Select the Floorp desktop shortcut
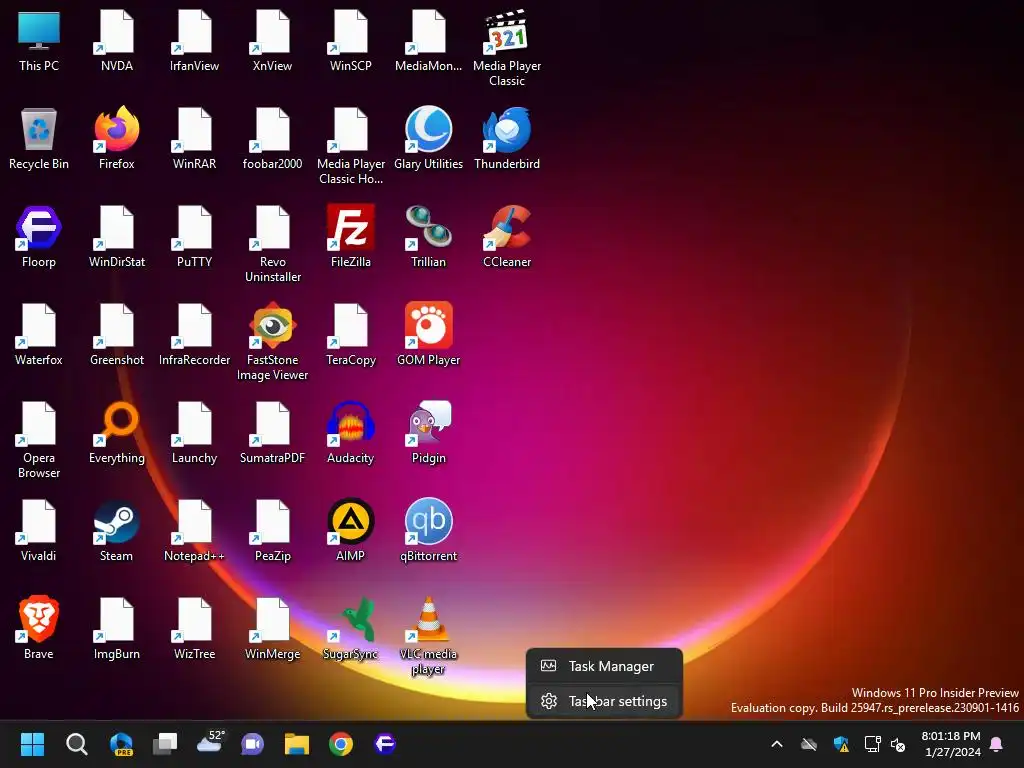1024x768 pixels. [x=39, y=236]
